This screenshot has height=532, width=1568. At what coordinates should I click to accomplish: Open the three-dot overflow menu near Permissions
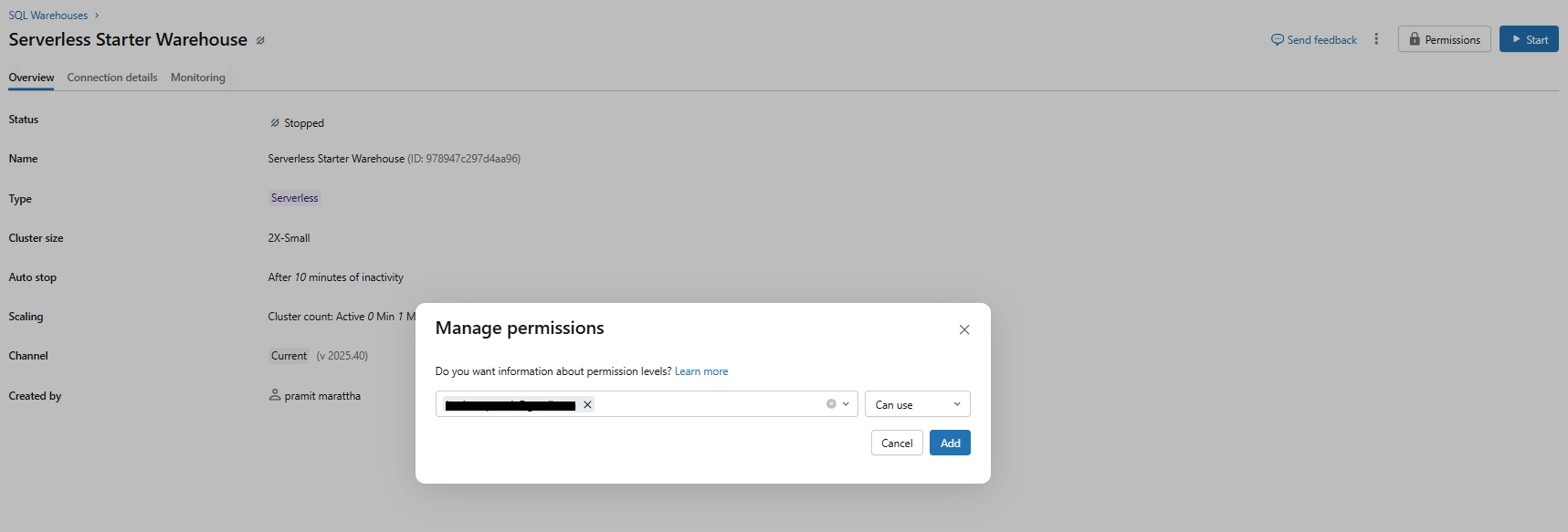pos(1377,39)
